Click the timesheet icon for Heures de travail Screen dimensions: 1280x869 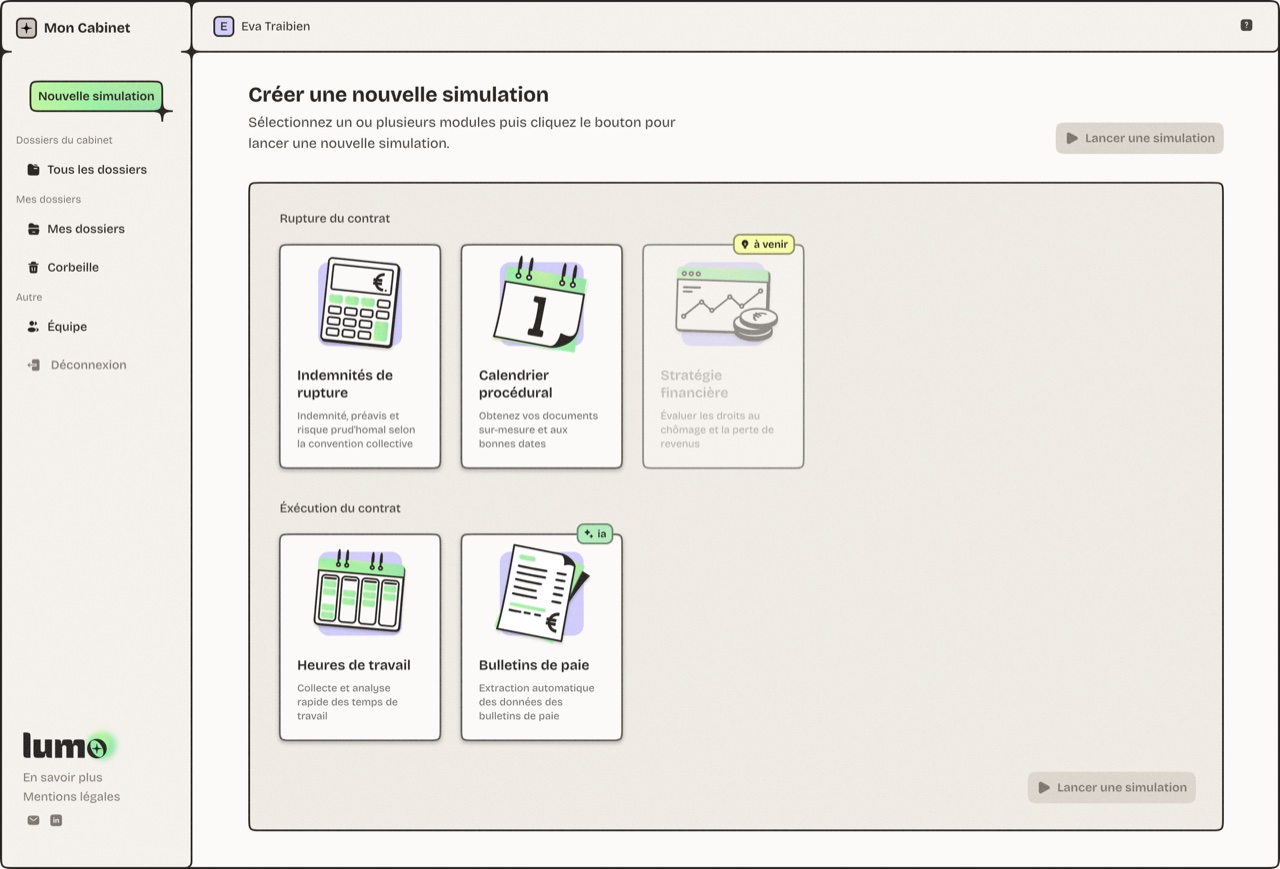coord(360,592)
